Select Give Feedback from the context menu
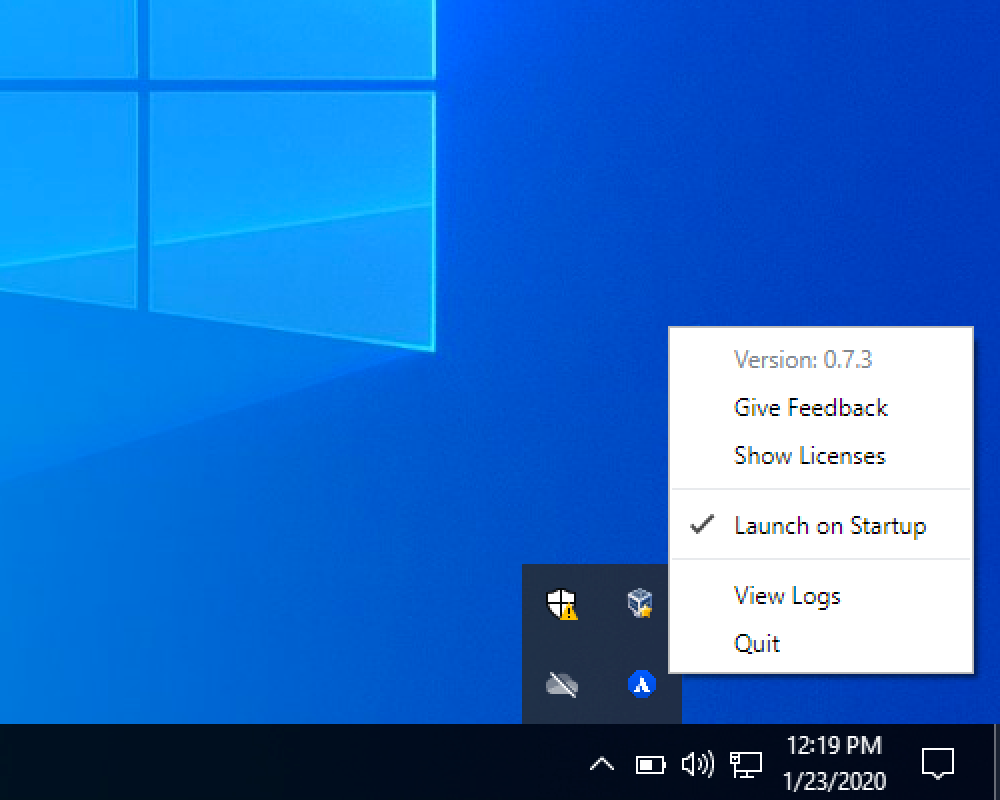This screenshot has width=1000, height=800. 810,407
